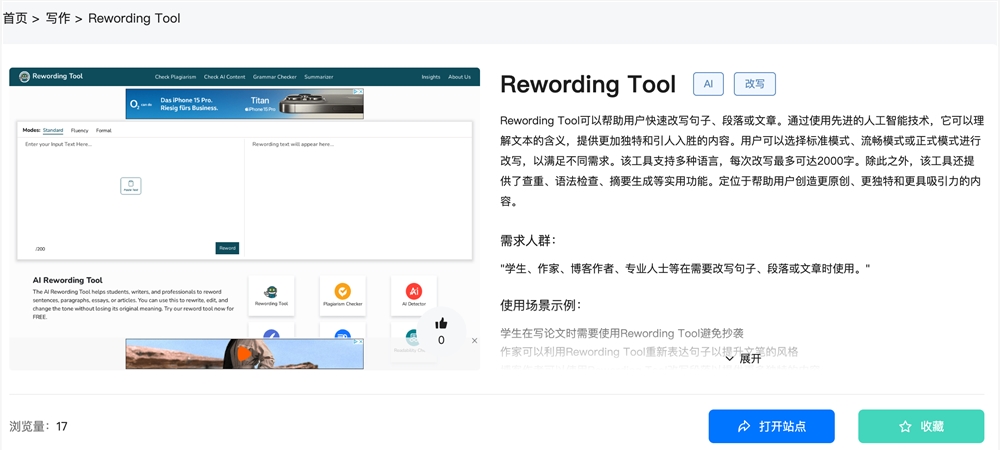The width and height of the screenshot is (1000, 450).
Task: Click the Paste Text icon
Action: [131, 185]
